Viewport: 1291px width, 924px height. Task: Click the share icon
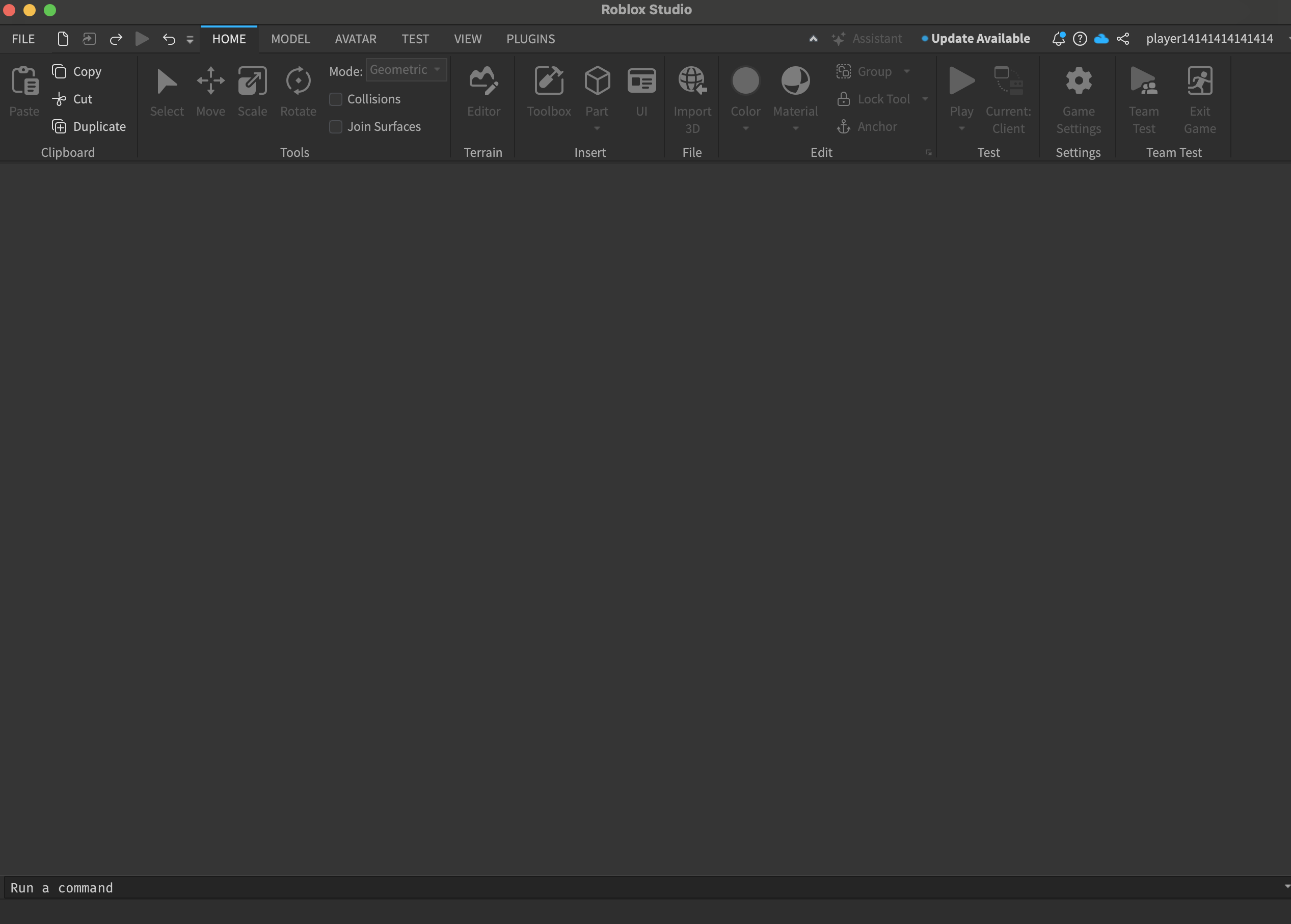1122,39
